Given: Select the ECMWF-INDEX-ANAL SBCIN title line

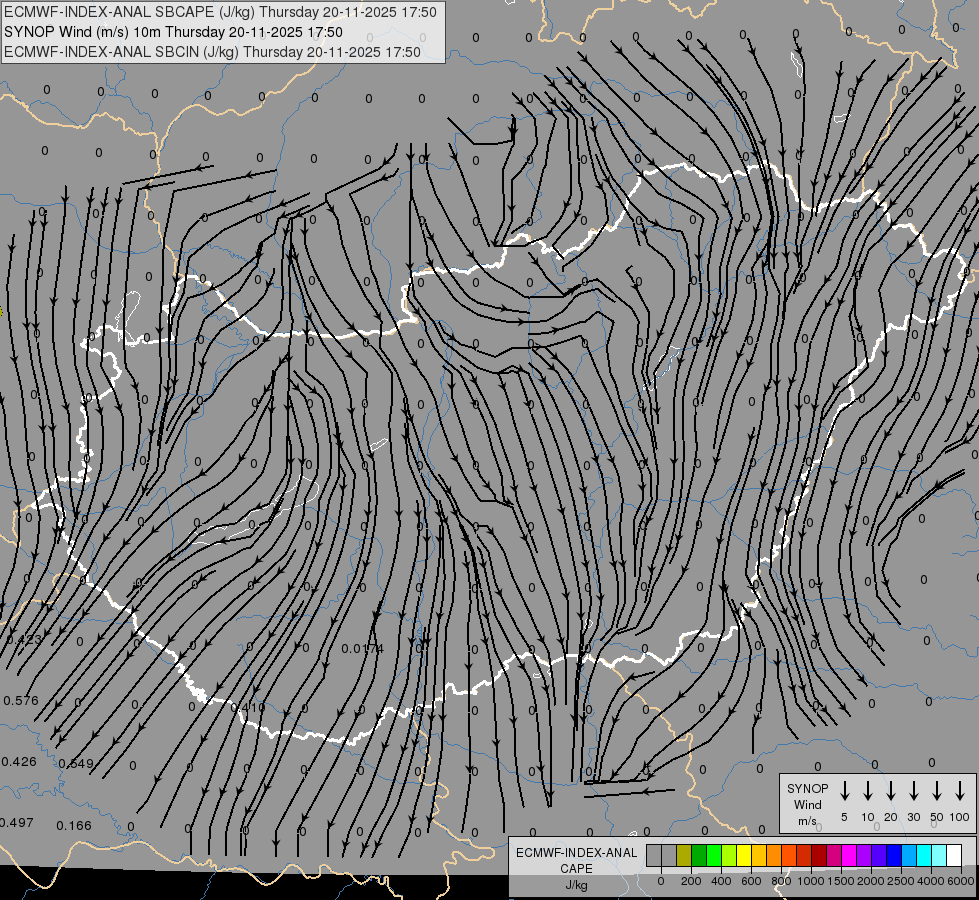Looking at the screenshot, I should [x=212, y=52].
